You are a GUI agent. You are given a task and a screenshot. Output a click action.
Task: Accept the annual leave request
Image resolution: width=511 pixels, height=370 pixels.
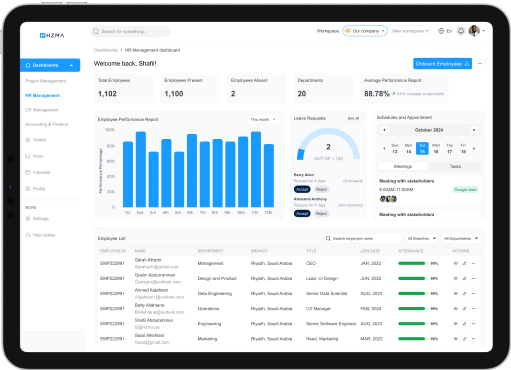pos(302,214)
